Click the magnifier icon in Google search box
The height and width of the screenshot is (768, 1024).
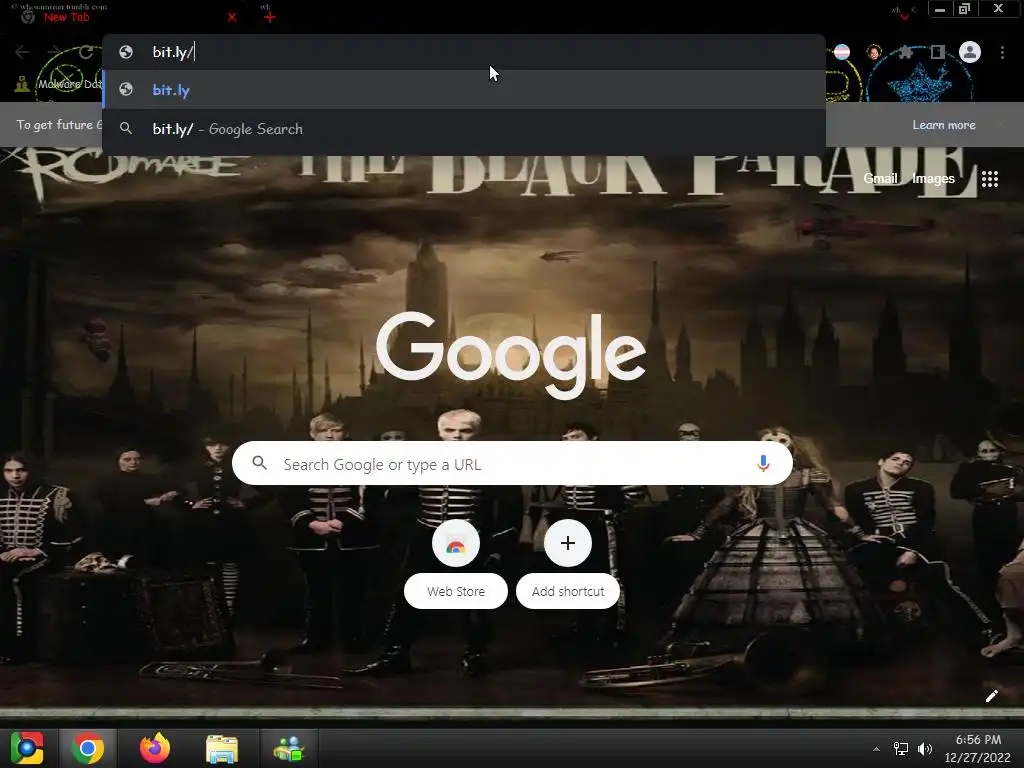(260, 463)
